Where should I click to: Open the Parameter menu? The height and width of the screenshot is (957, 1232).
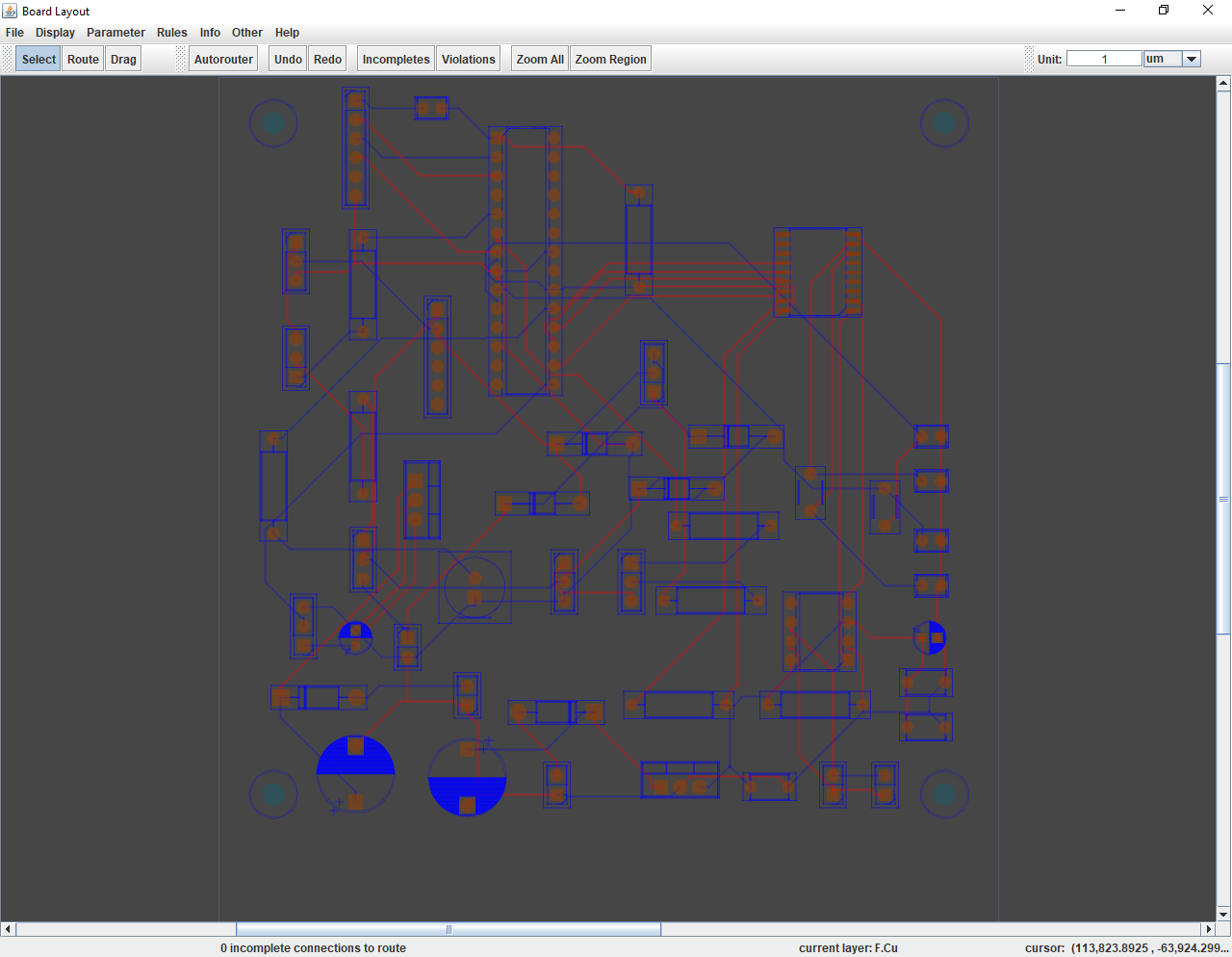(x=115, y=32)
